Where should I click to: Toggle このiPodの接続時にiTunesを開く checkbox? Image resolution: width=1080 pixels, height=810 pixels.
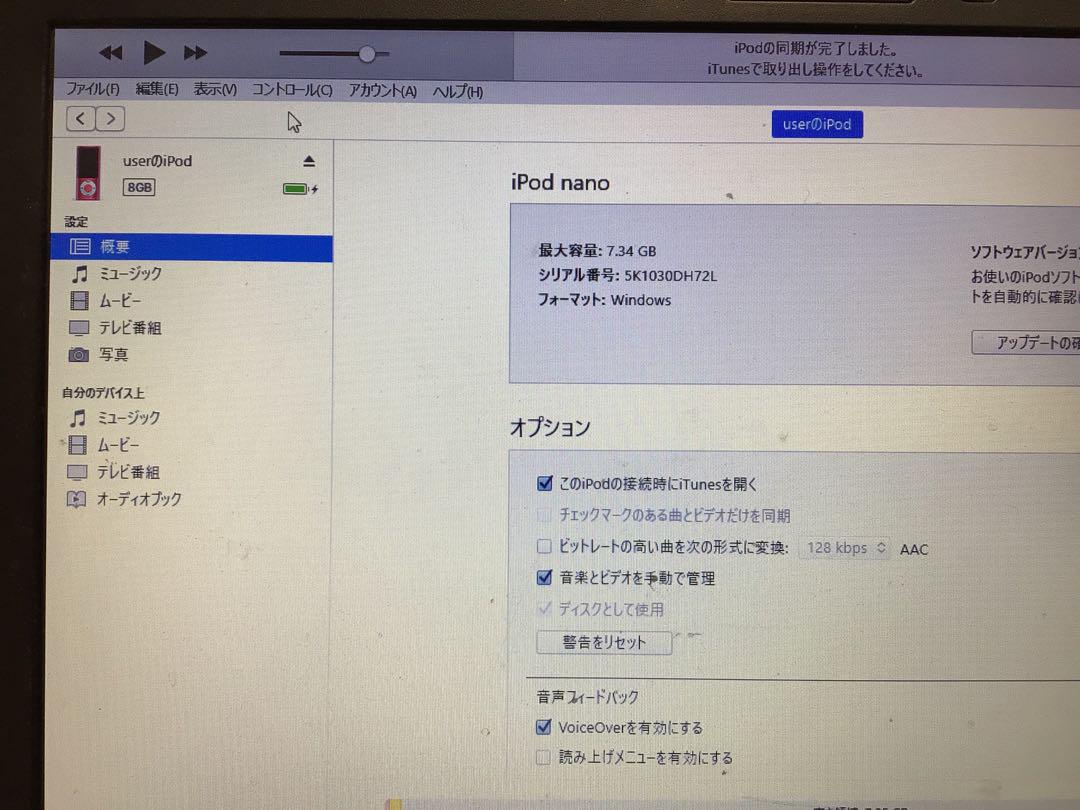pos(544,484)
